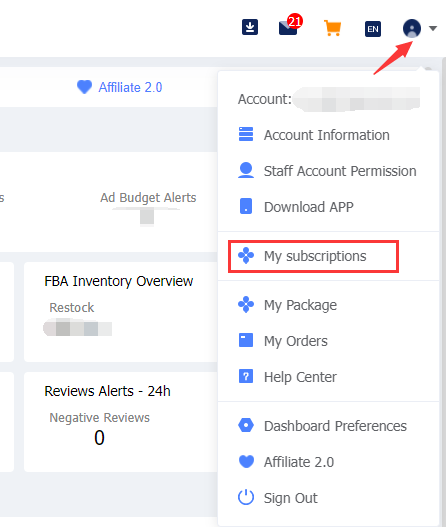Open the mail inbox with 21 notifications
This screenshot has width=446, height=527.
(x=290, y=25)
